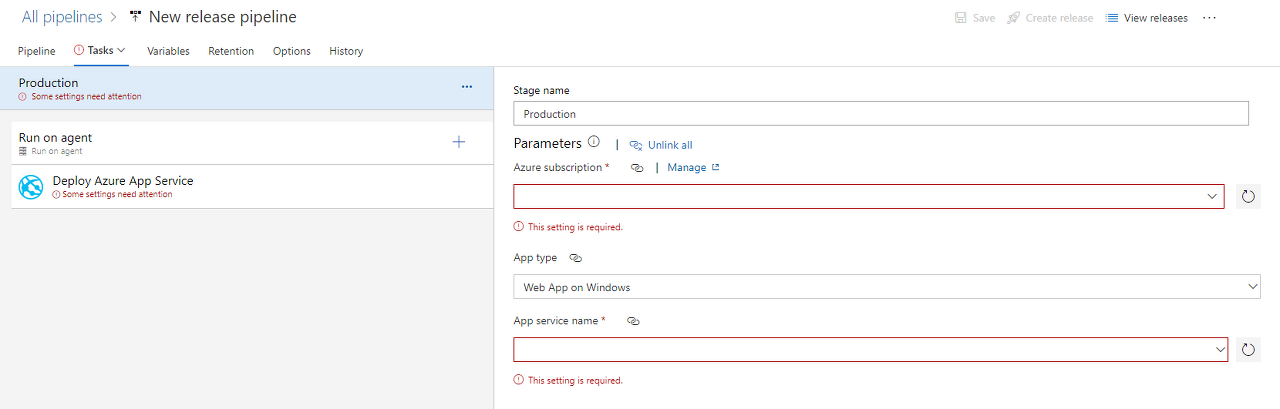Click the Unlink all link
This screenshot has width=1280, height=409.
pyautogui.click(x=670, y=145)
